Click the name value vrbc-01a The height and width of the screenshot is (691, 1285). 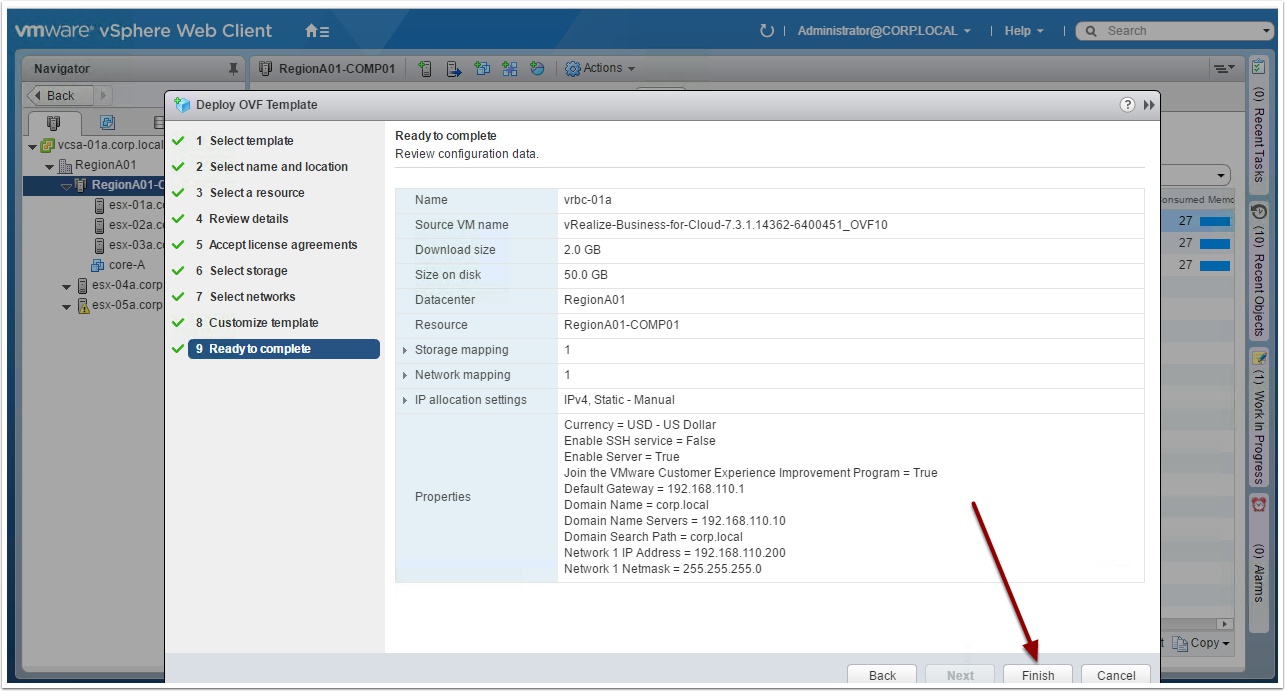click(587, 200)
